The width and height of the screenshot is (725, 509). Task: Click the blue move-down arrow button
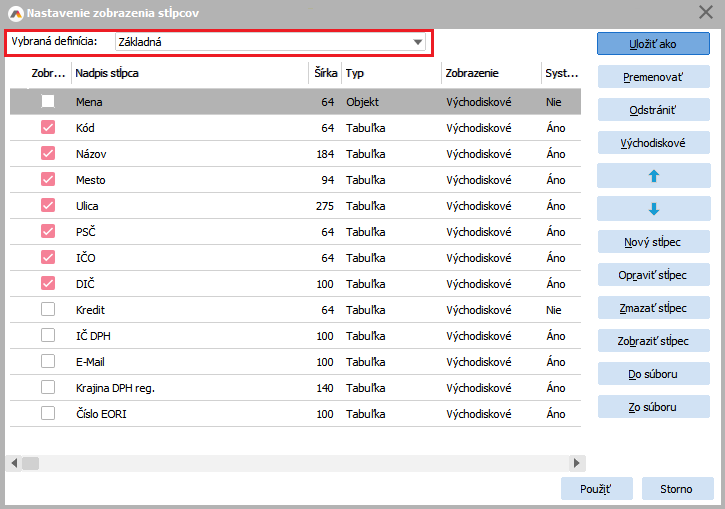[x=653, y=209]
